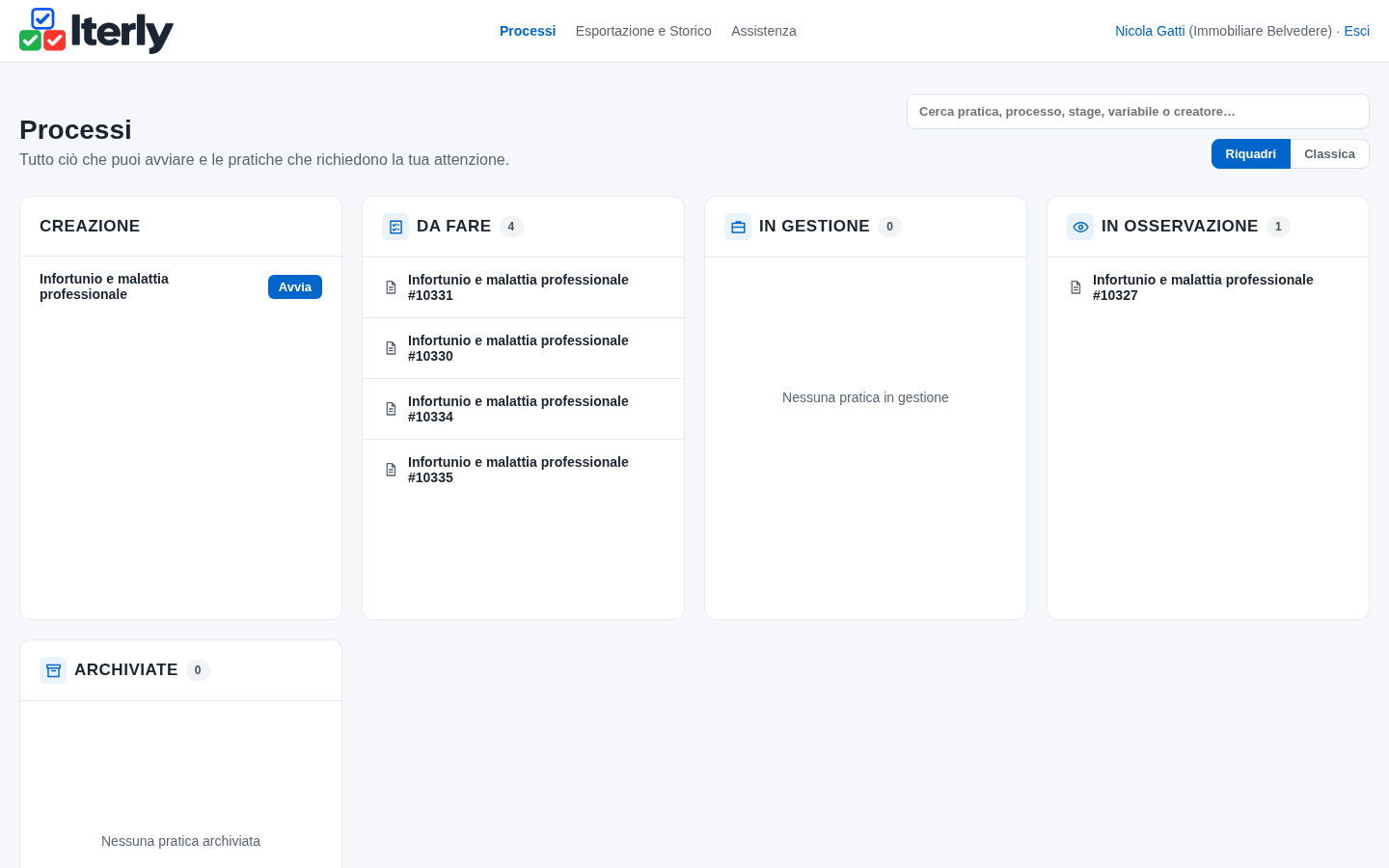This screenshot has width=1389, height=868.
Task: Click the In Osservazione eye icon
Action: [1080, 227]
